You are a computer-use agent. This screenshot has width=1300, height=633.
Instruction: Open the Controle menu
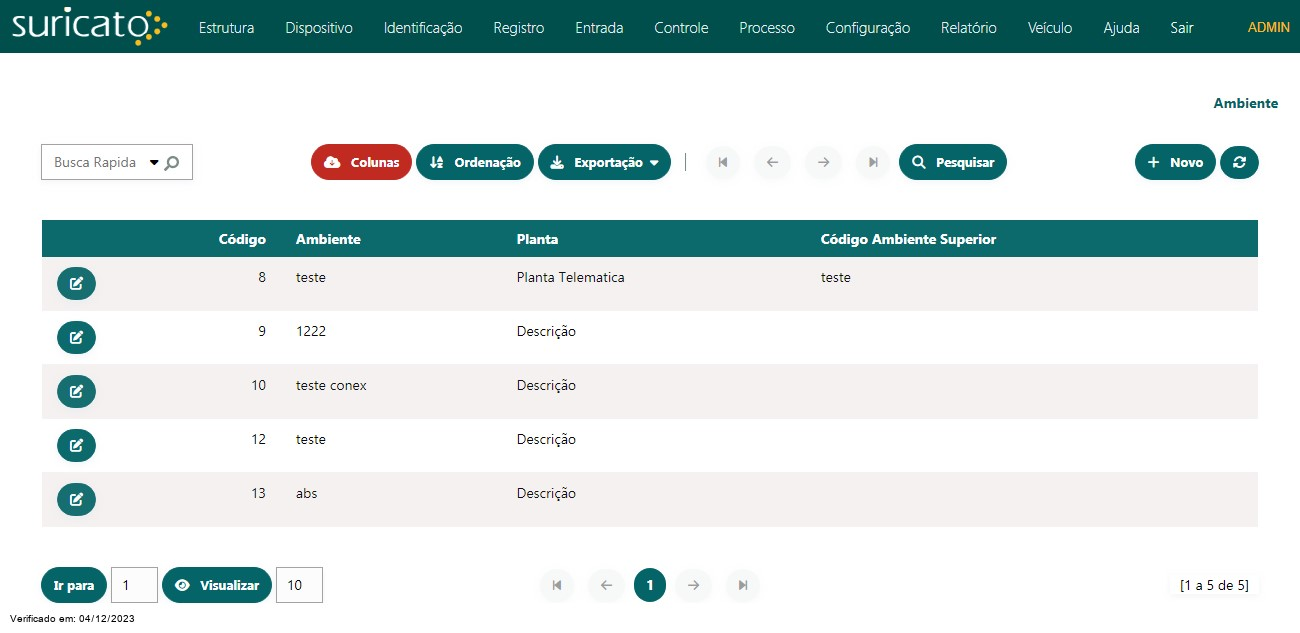(681, 28)
